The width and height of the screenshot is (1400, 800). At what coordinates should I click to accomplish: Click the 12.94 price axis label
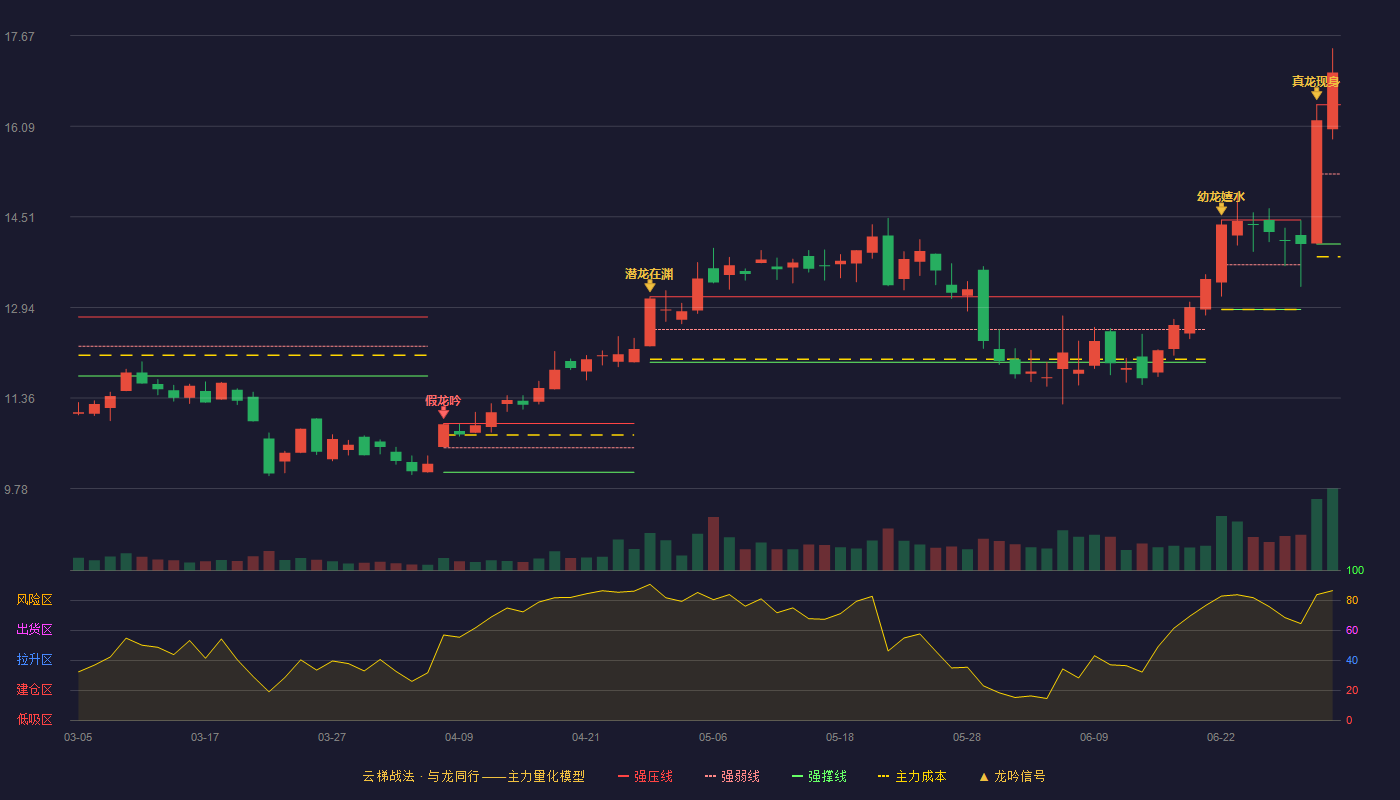[x=20, y=308]
